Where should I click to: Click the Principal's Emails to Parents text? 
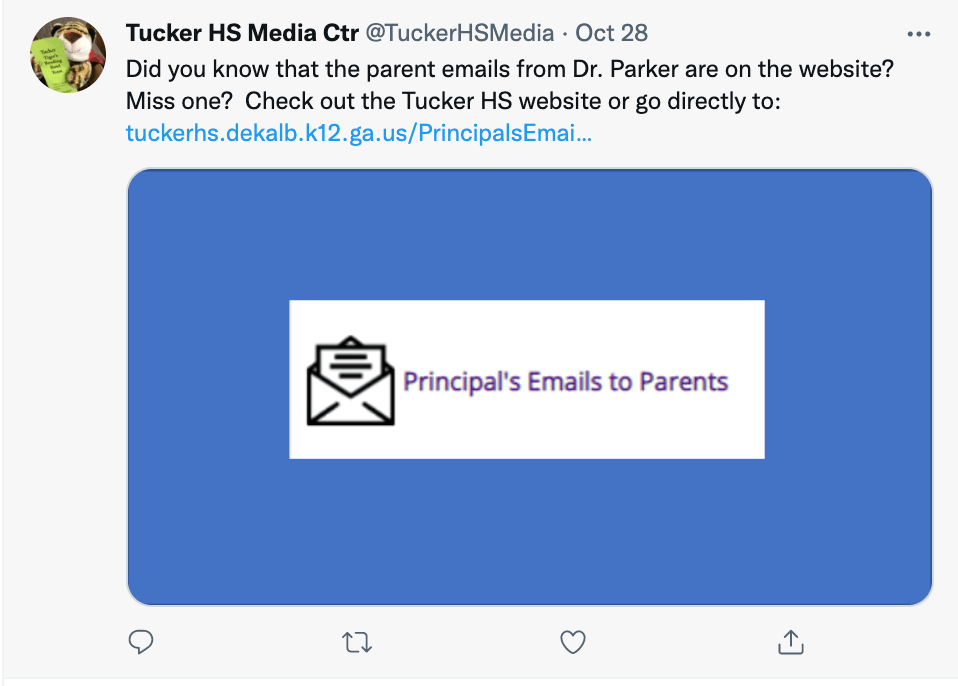565,381
